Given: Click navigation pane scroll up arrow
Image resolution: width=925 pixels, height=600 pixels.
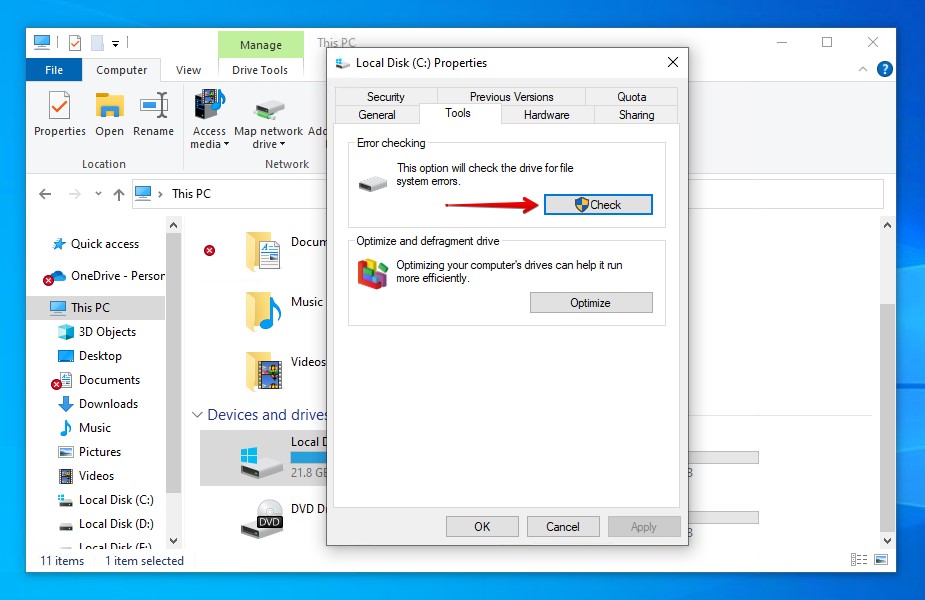Looking at the screenshot, I should coord(173,225).
